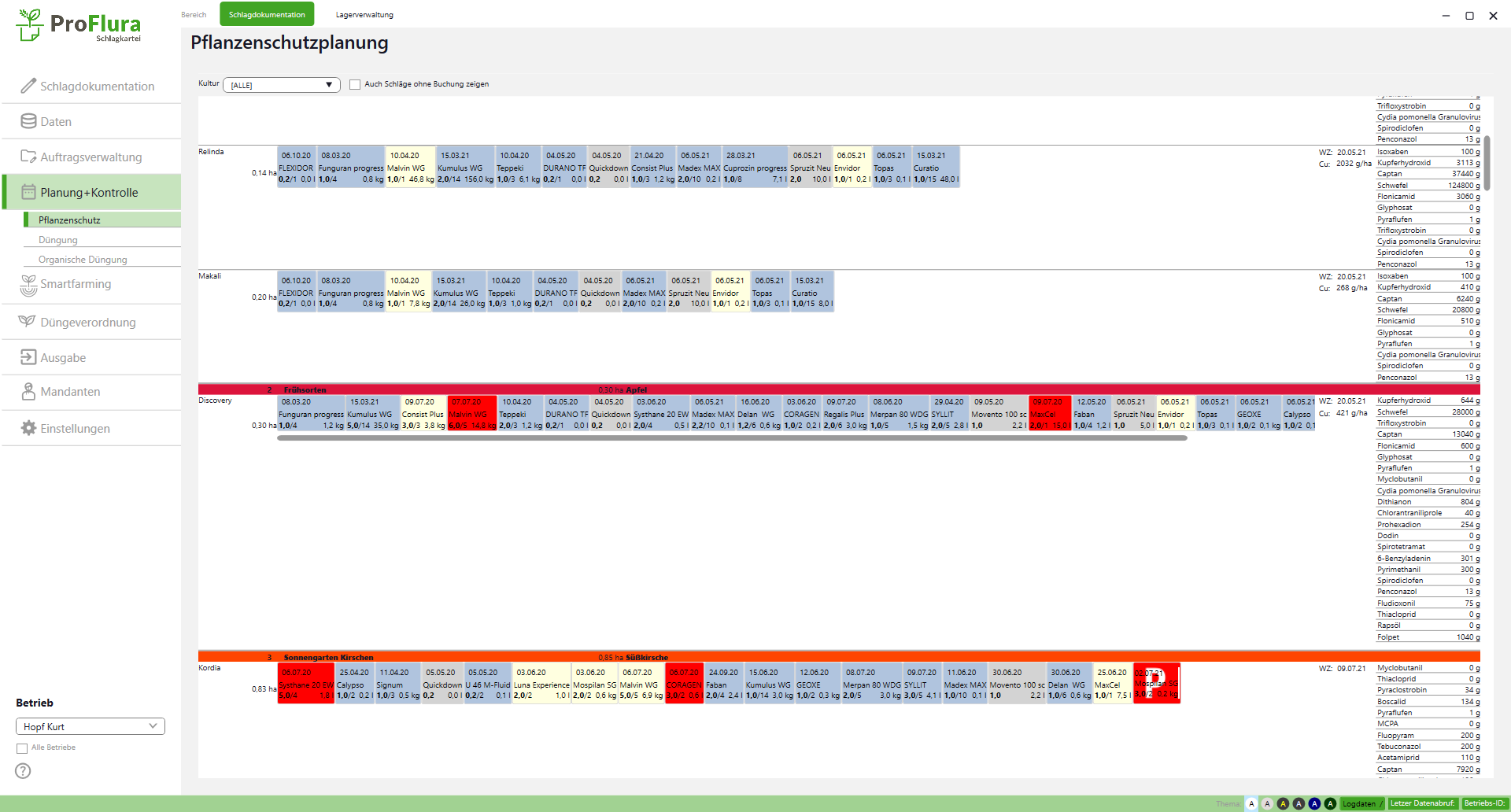This screenshot has height=812, width=1511.
Task: Choose the dark blue theme swatch
Action: coord(1314,803)
